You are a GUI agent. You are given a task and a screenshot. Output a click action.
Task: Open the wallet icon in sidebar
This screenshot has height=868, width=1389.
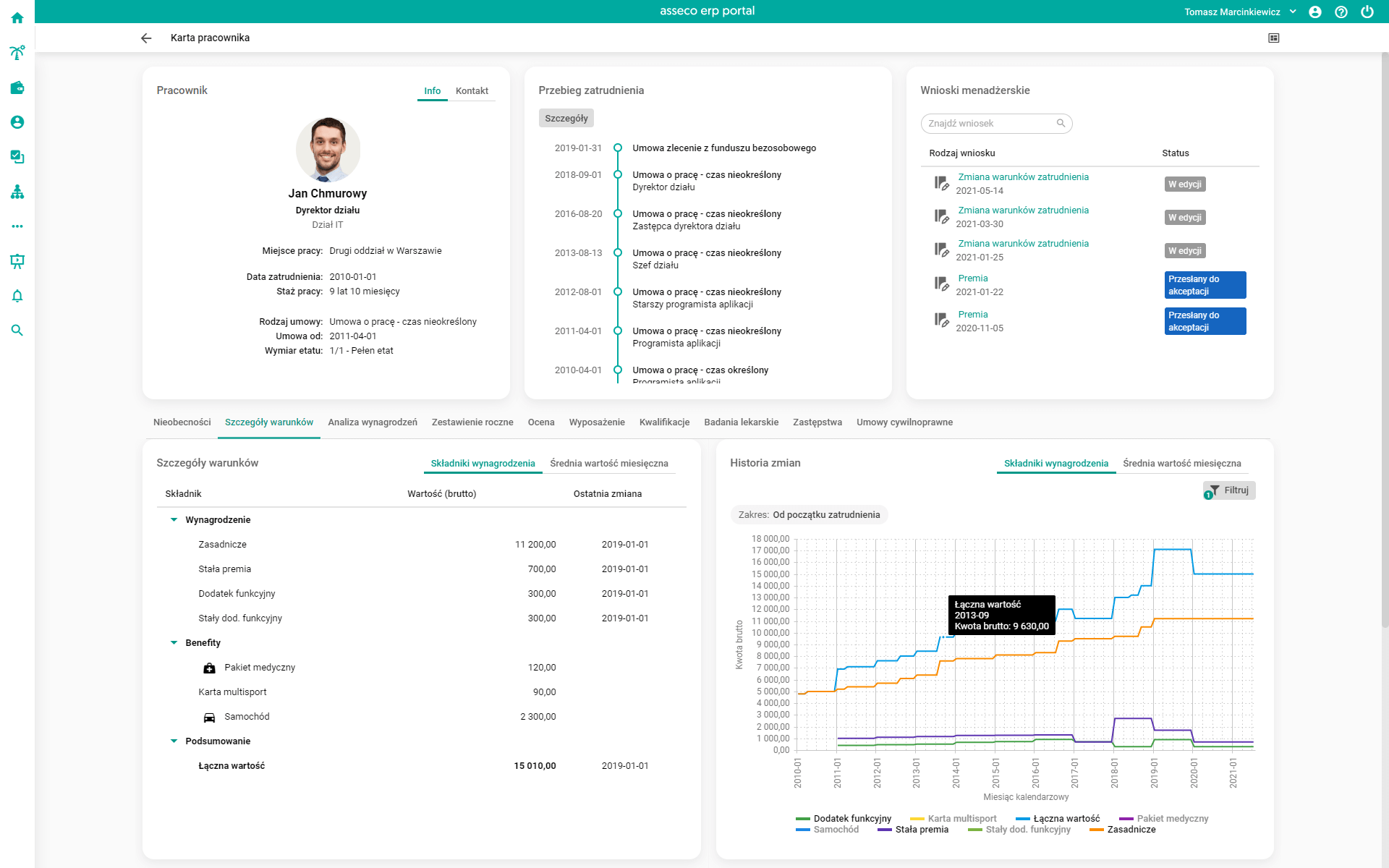pos(17,88)
